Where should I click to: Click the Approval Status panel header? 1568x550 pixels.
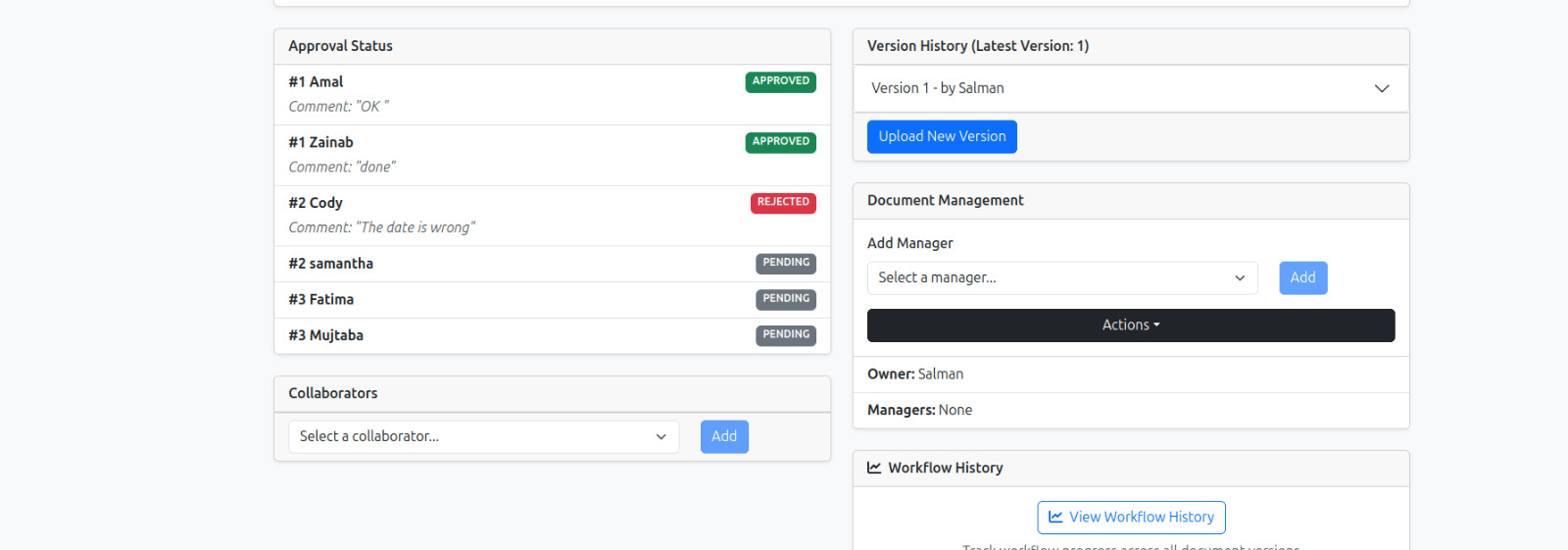[x=552, y=47]
